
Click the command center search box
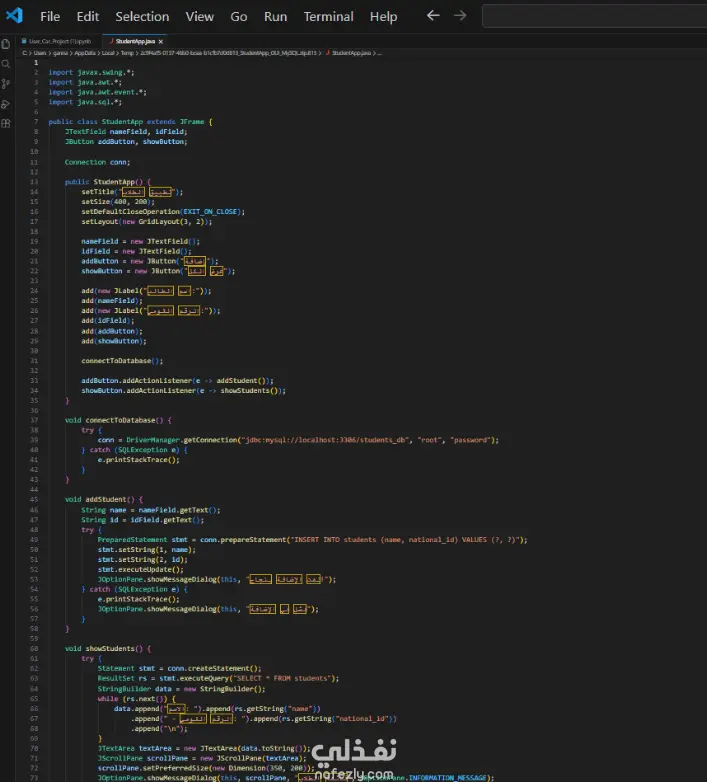click(594, 16)
